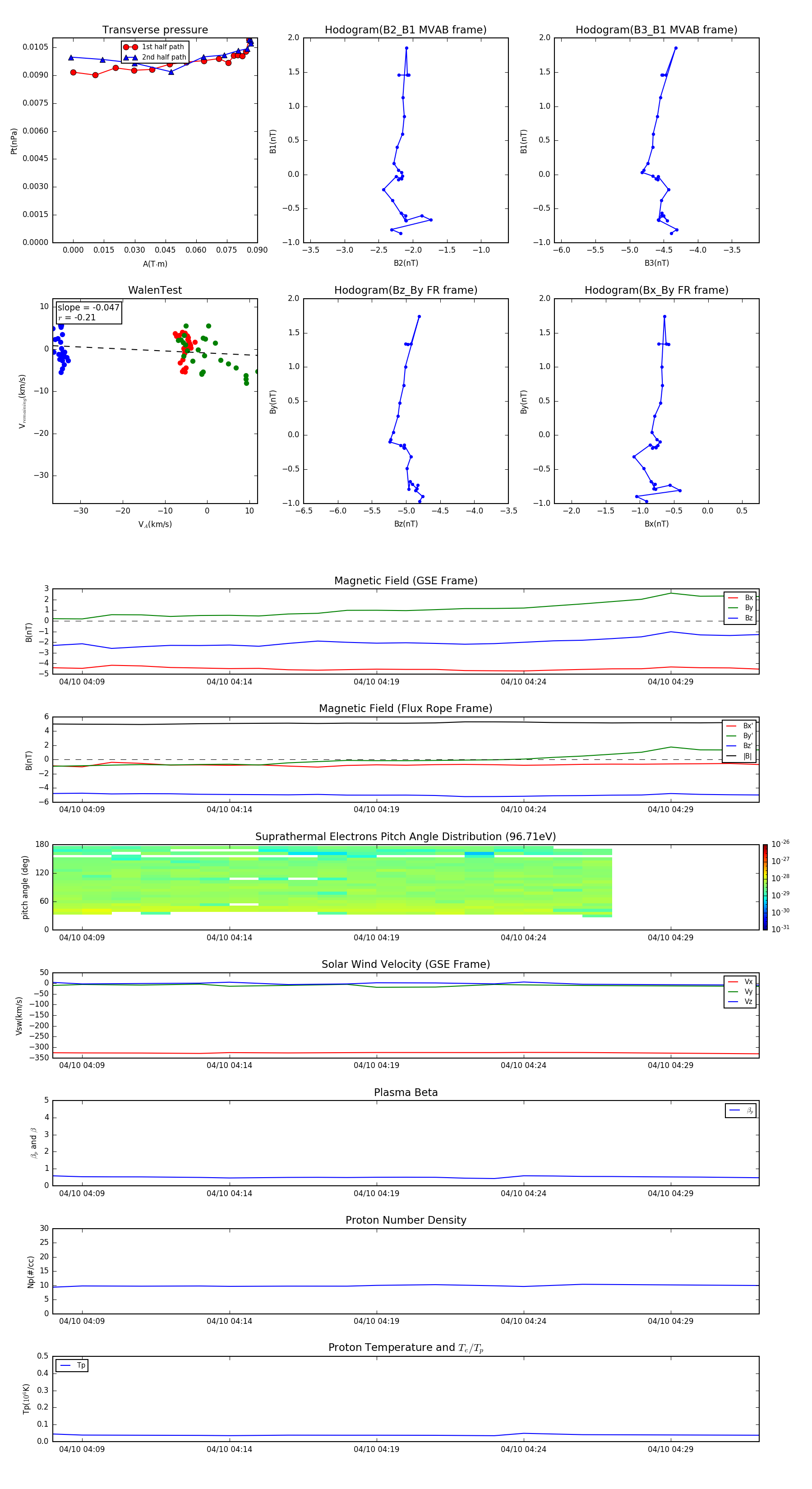The image size is (812, 1489).
Task: Click 'Vsw(km/s)' axis label
Action: pos(19,1016)
